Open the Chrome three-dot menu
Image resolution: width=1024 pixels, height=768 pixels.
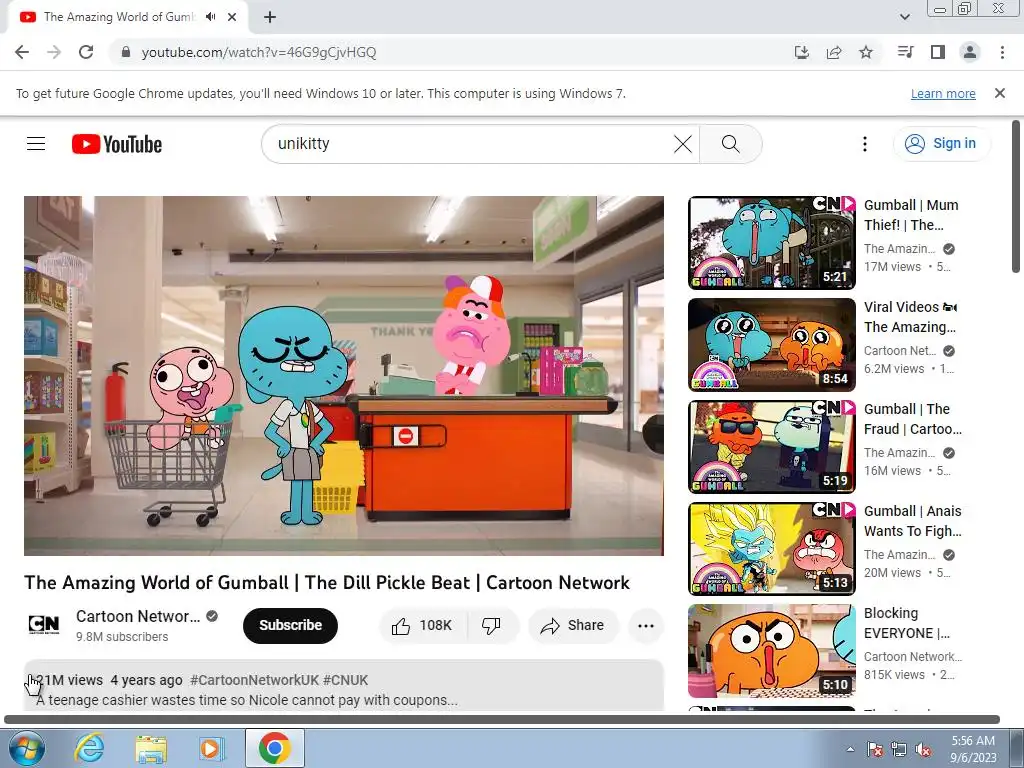[1002, 52]
